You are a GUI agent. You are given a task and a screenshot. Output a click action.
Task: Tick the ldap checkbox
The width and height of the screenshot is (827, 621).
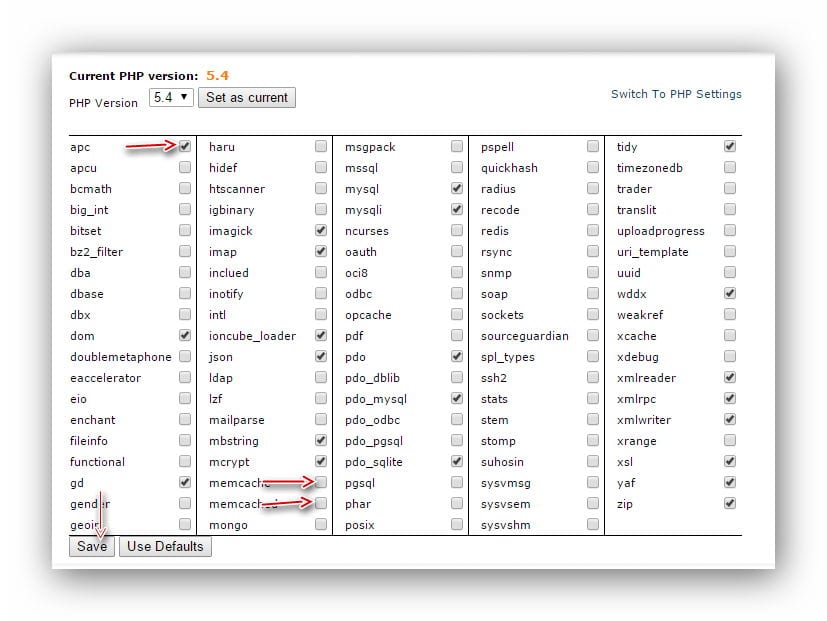pyautogui.click(x=321, y=377)
